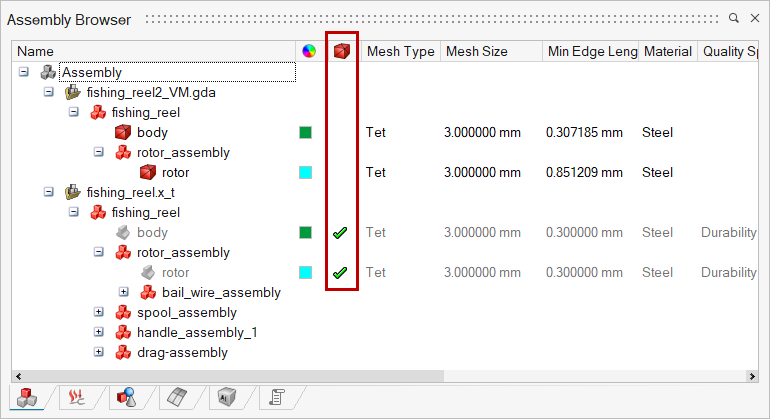Click the scroll right arrow
770x419 pixels.
(752, 376)
